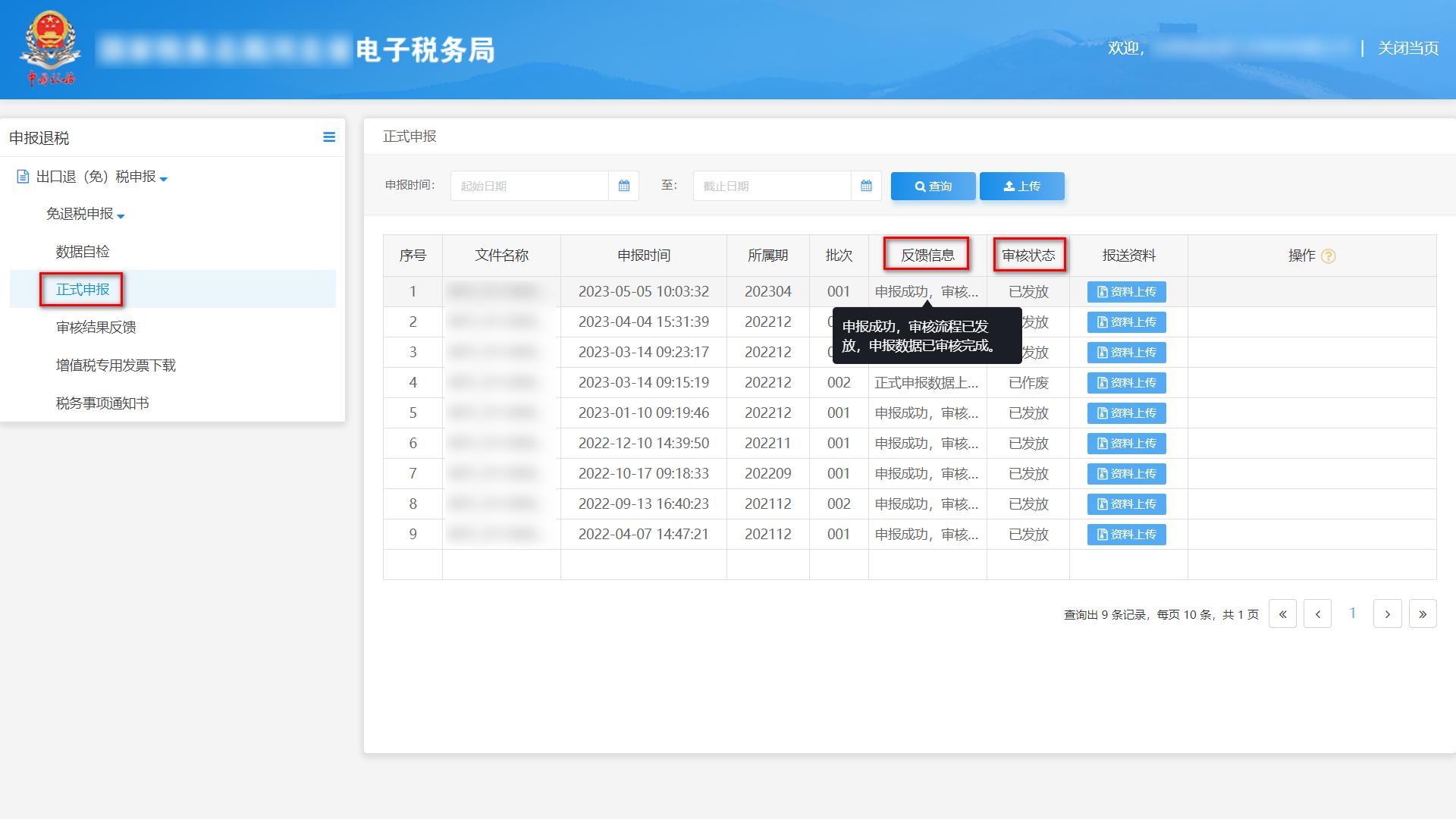Image resolution: width=1456 pixels, height=819 pixels.
Task: Select 税务事项通知书 in the sidebar
Action: click(102, 403)
